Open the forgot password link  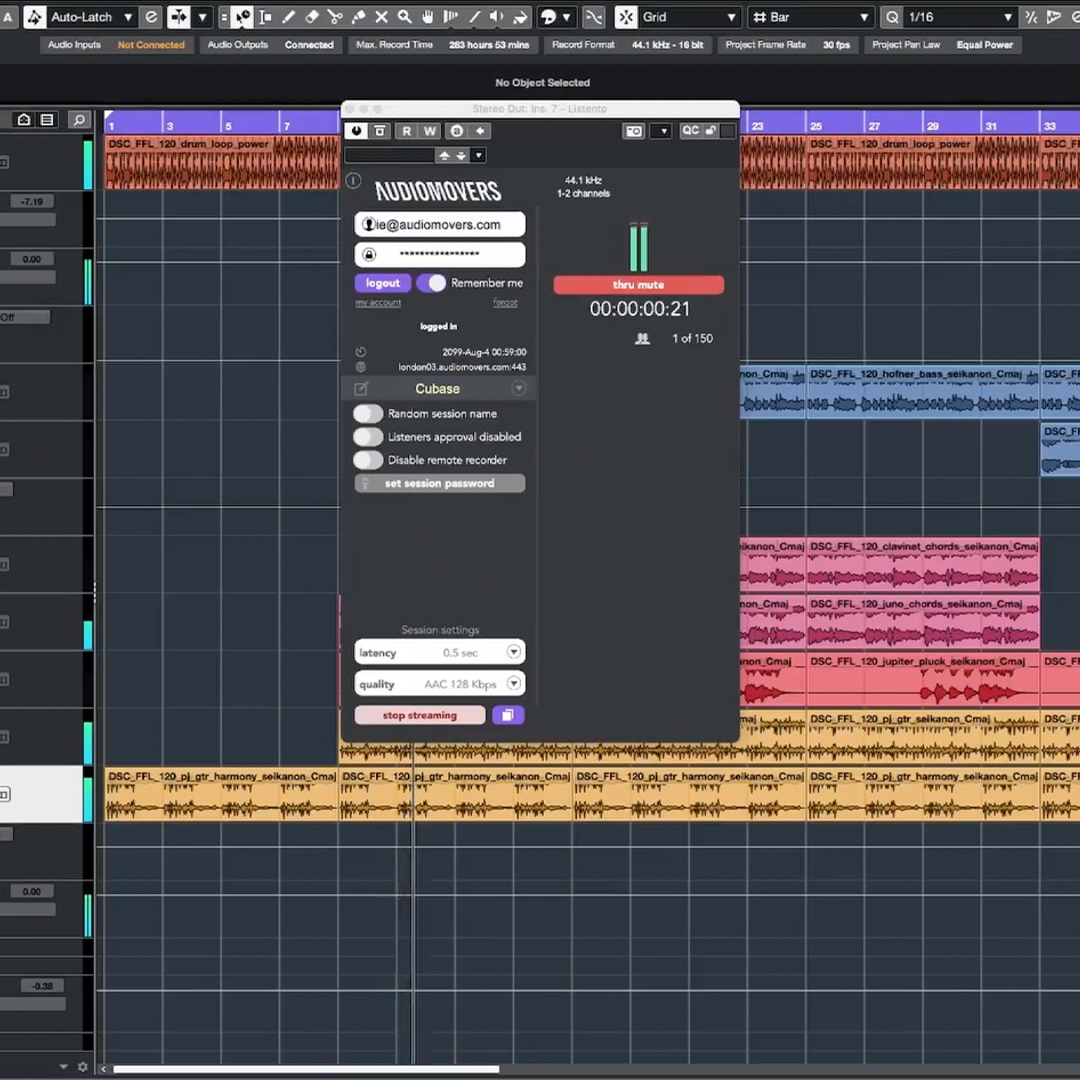click(506, 303)
